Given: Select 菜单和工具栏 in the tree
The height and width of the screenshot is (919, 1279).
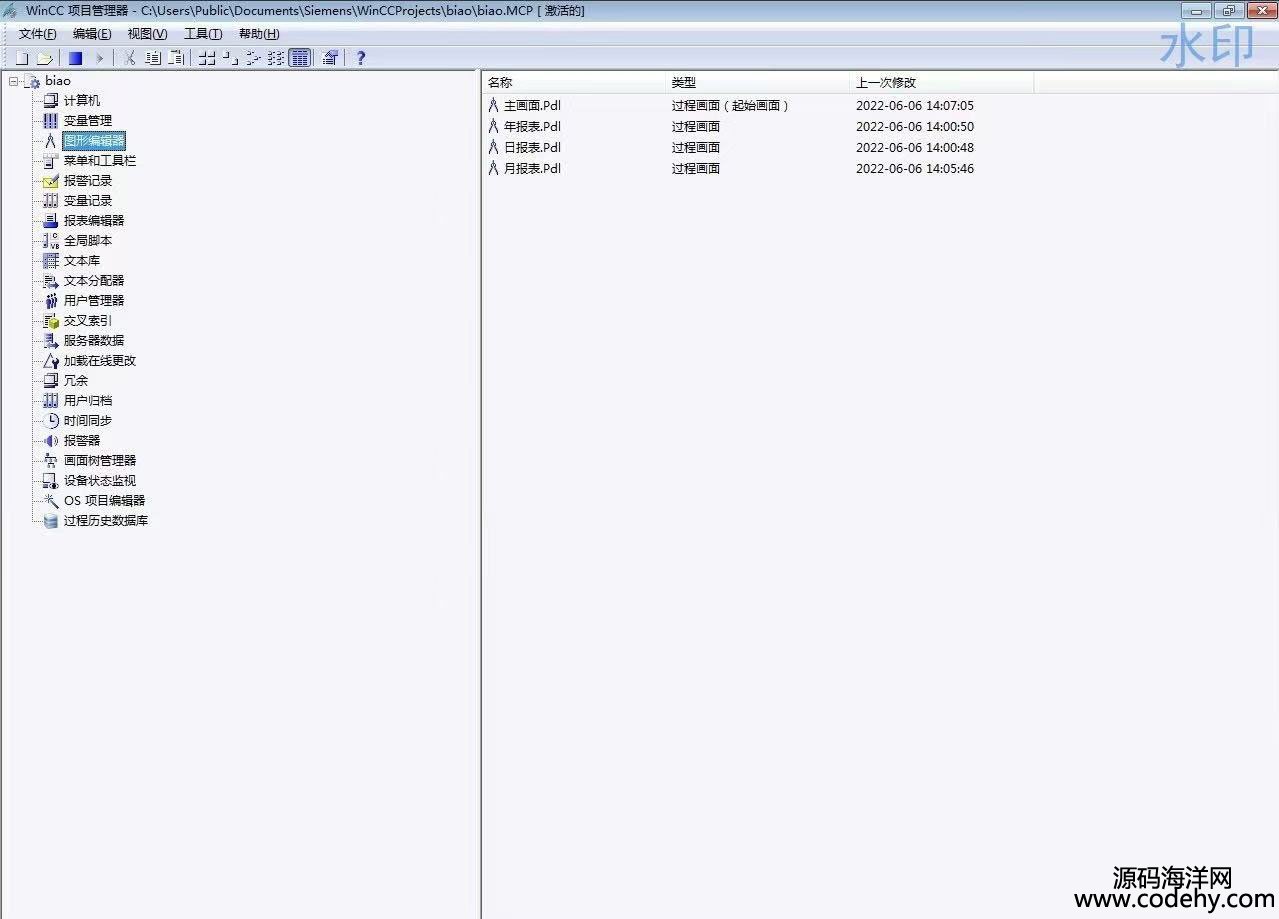Looking at the screenshot, I should click(x=100, y=161).
